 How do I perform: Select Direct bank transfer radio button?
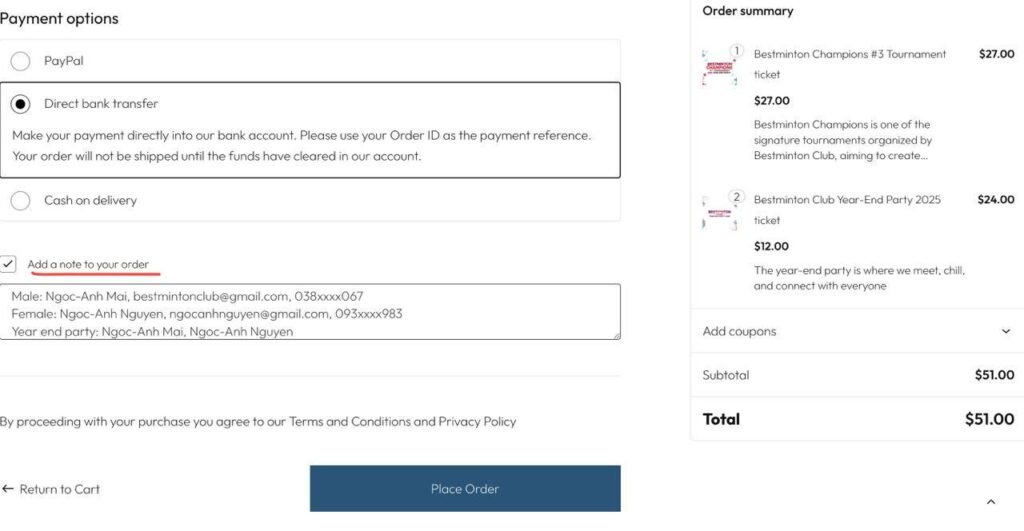tap(20, 104)
